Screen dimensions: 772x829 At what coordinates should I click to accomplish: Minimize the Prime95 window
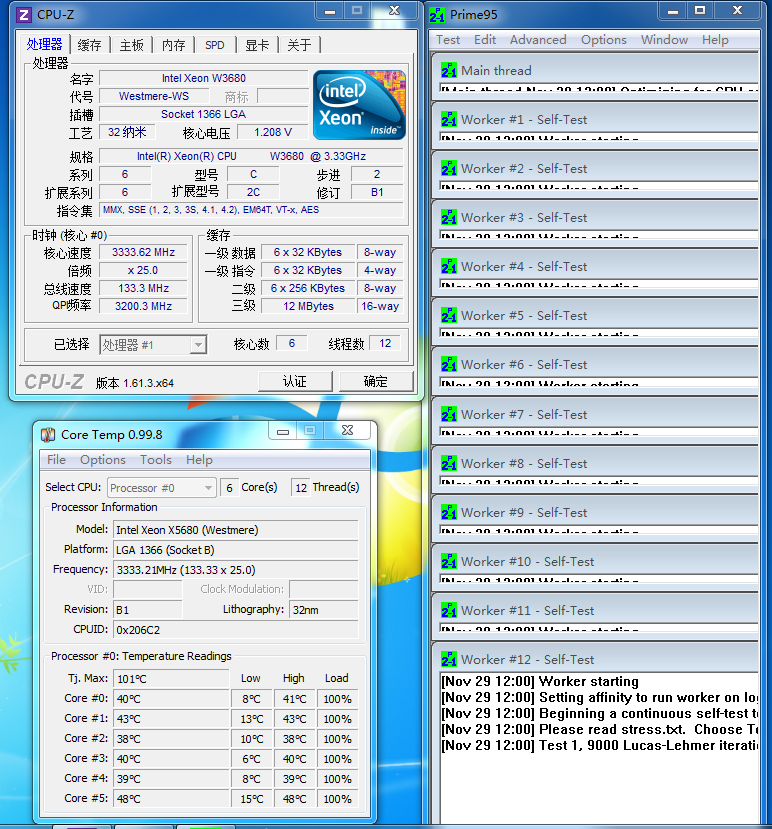point(673,11)
